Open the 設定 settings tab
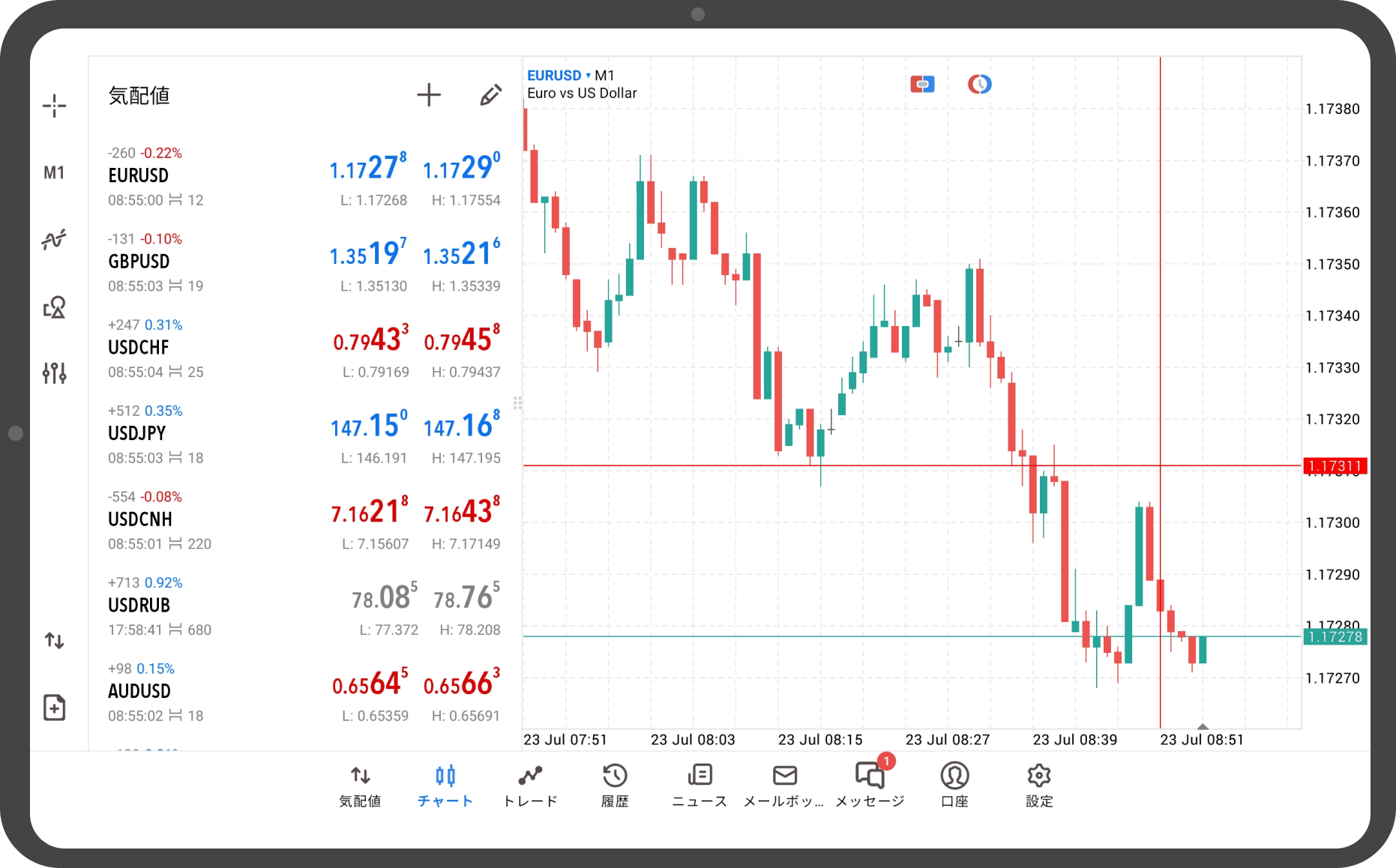 point(1039,786)
